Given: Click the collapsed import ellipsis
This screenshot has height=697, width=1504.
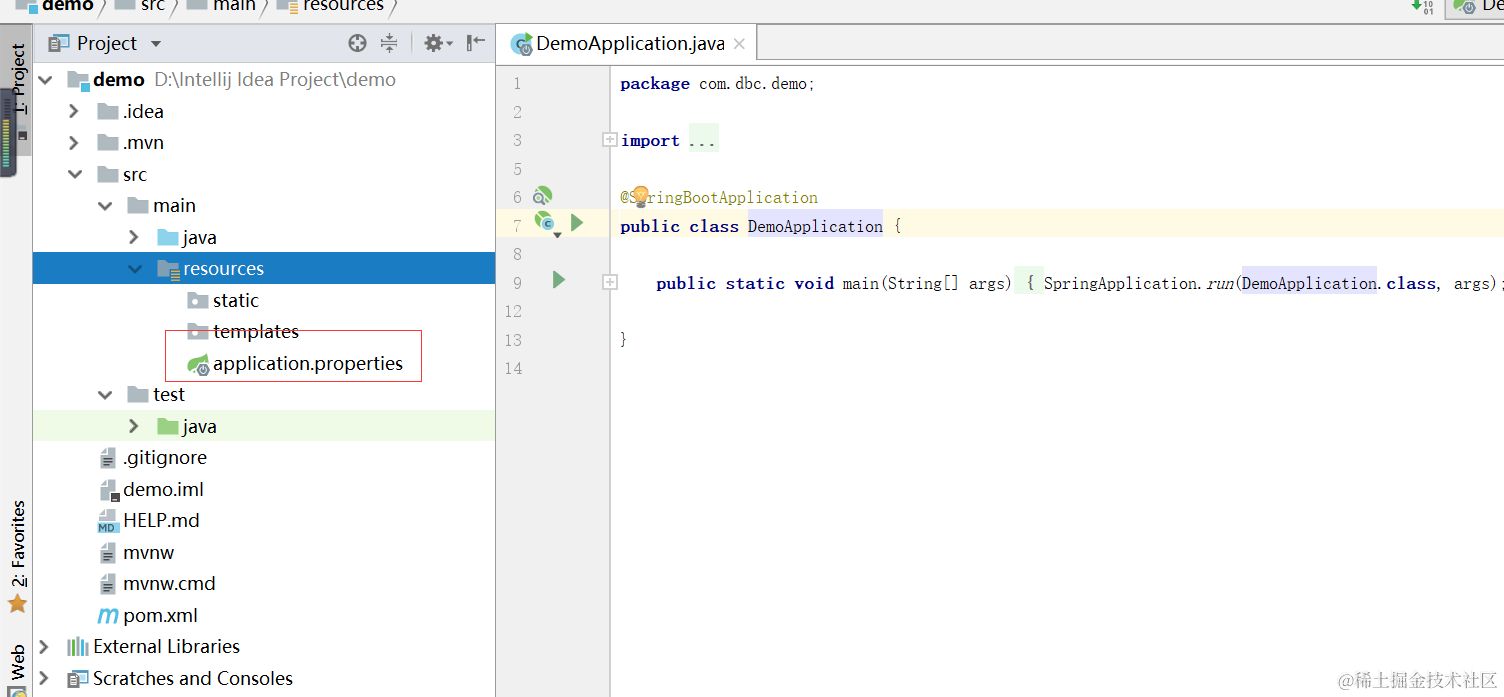Looking at the screenshot, I should click(x=703, y=140).
